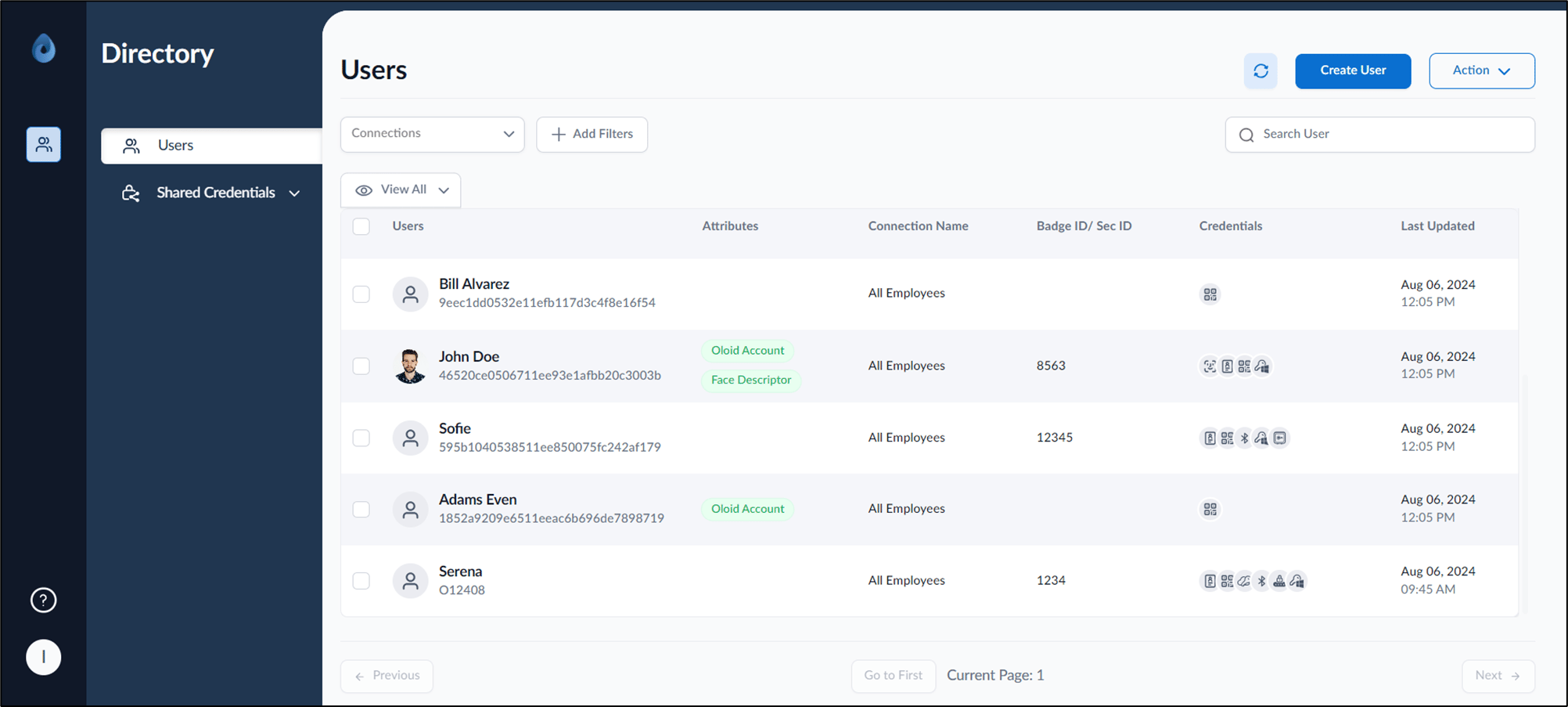The image size is (1568, 707).
Task: Select Bill Alvarez's row checkbox
Action: (x=361, y=294)
